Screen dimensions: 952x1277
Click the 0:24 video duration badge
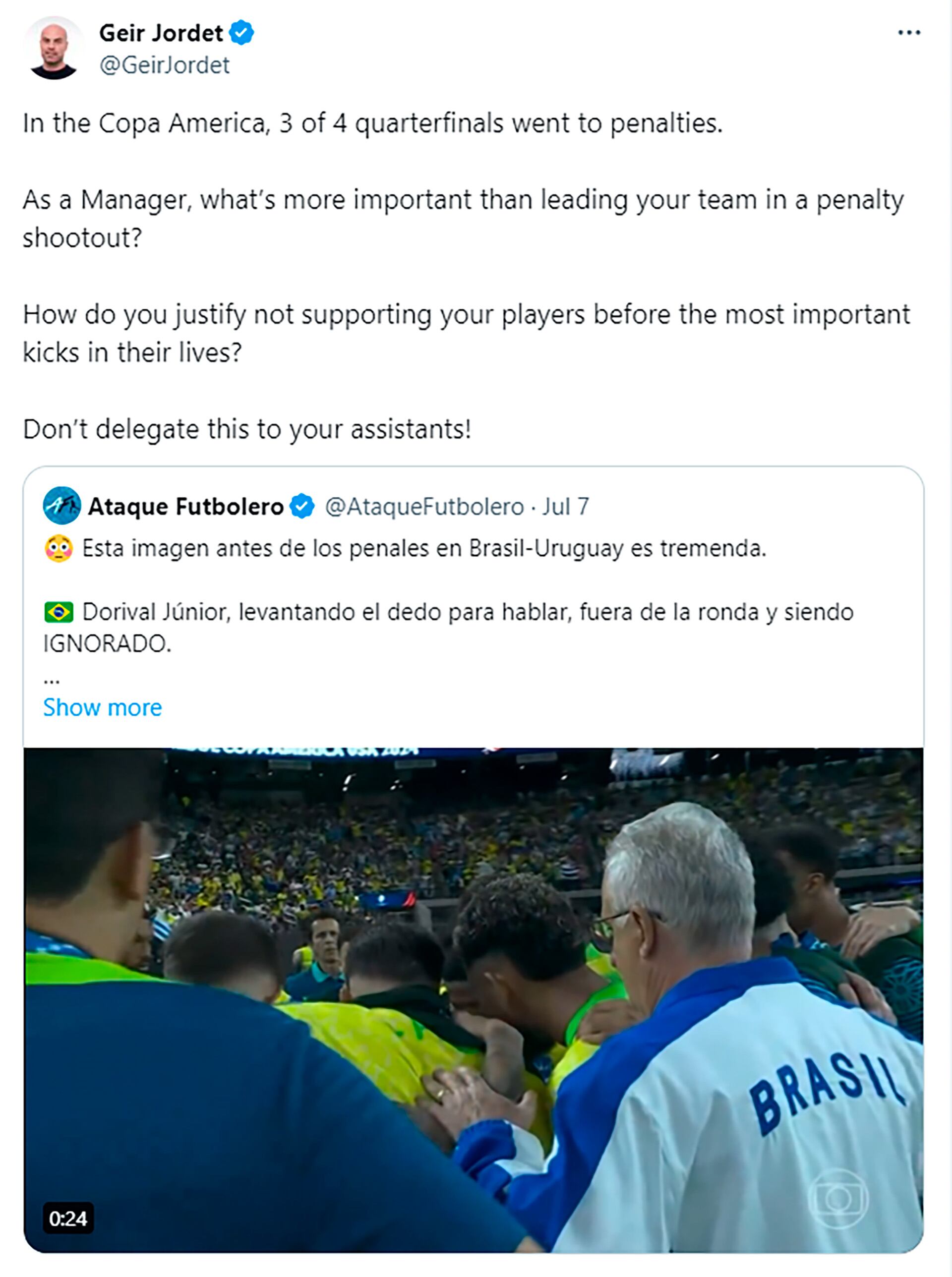68,1218
